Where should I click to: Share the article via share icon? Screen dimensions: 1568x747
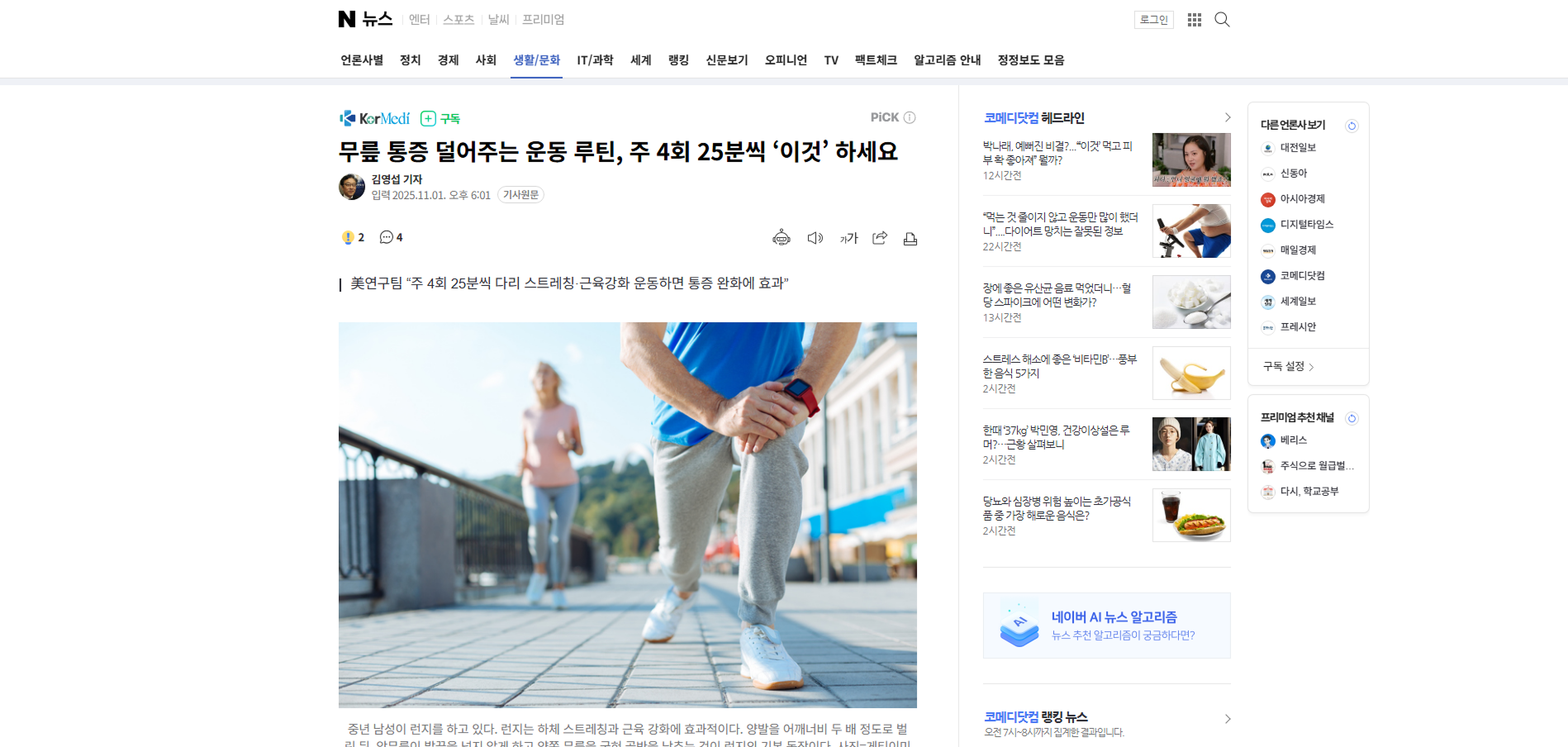(x=880, y=238)
